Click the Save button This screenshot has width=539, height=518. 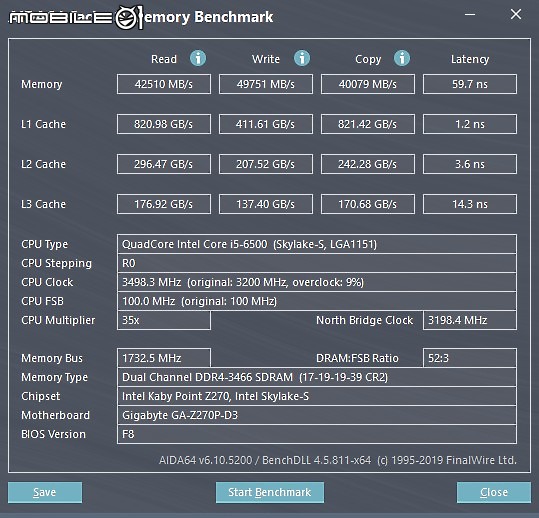(45, 492)
